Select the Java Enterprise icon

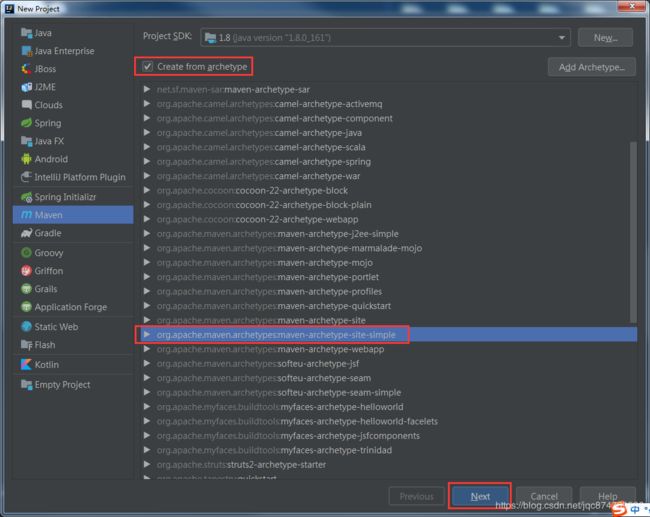[x=27, y=51]
